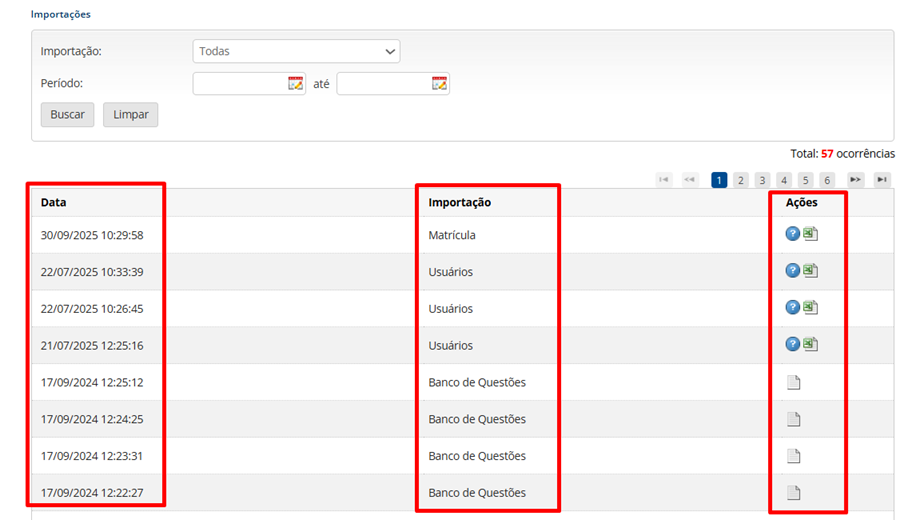Go to previous page of results
Viewport: 924px width, 520px height.
pos(689,180)
